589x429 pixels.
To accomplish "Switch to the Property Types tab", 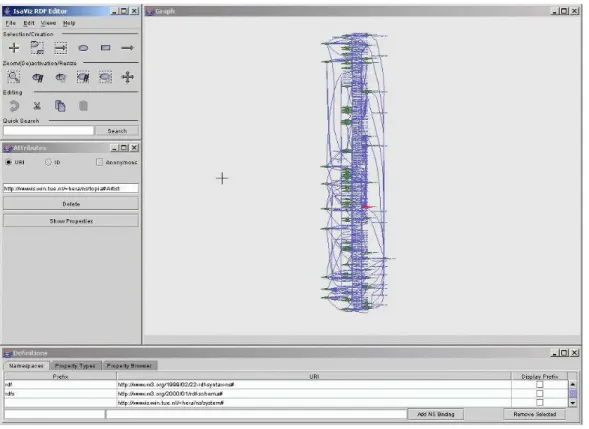I will pos(75,366).
